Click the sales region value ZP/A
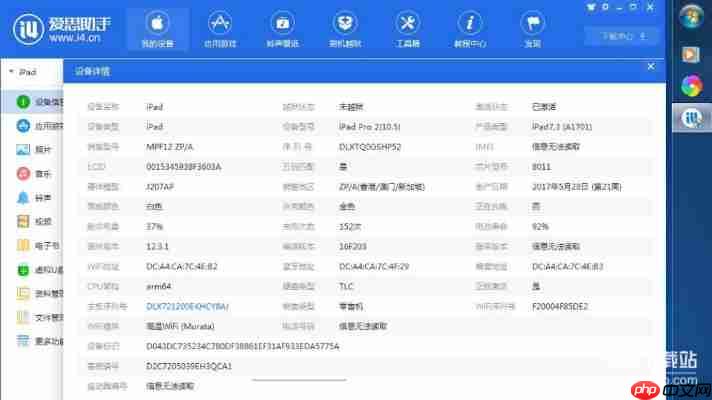This screenshot has width=712, height=400. coord(381,187)
